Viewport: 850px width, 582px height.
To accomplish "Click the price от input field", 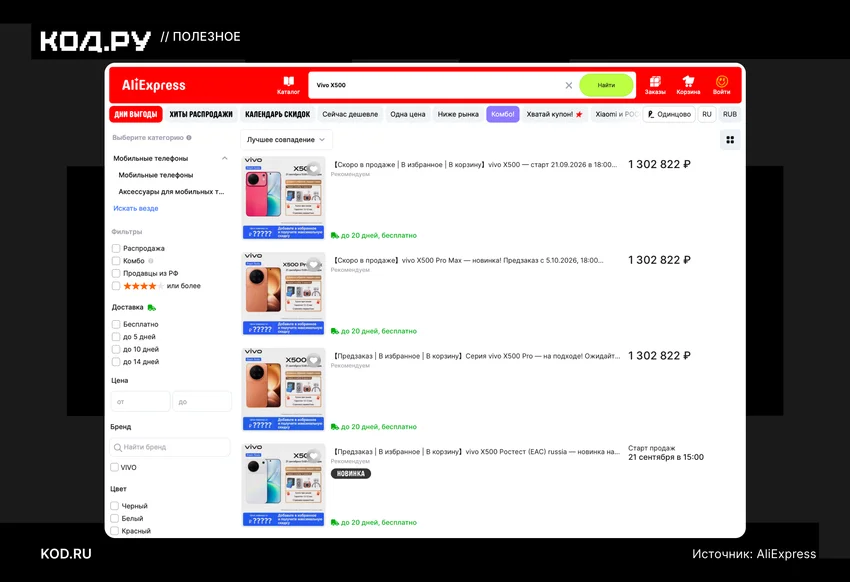I will [140, 402].
